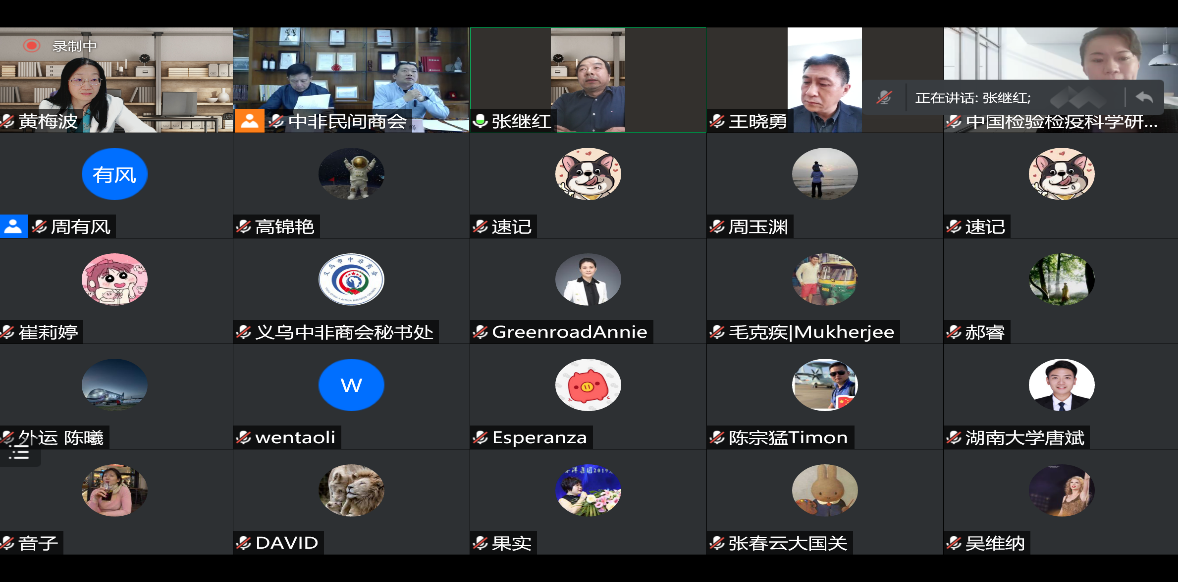Click the muted mic icon beside wentaoli
The image size is (1178, 582).
click(244, 437)
